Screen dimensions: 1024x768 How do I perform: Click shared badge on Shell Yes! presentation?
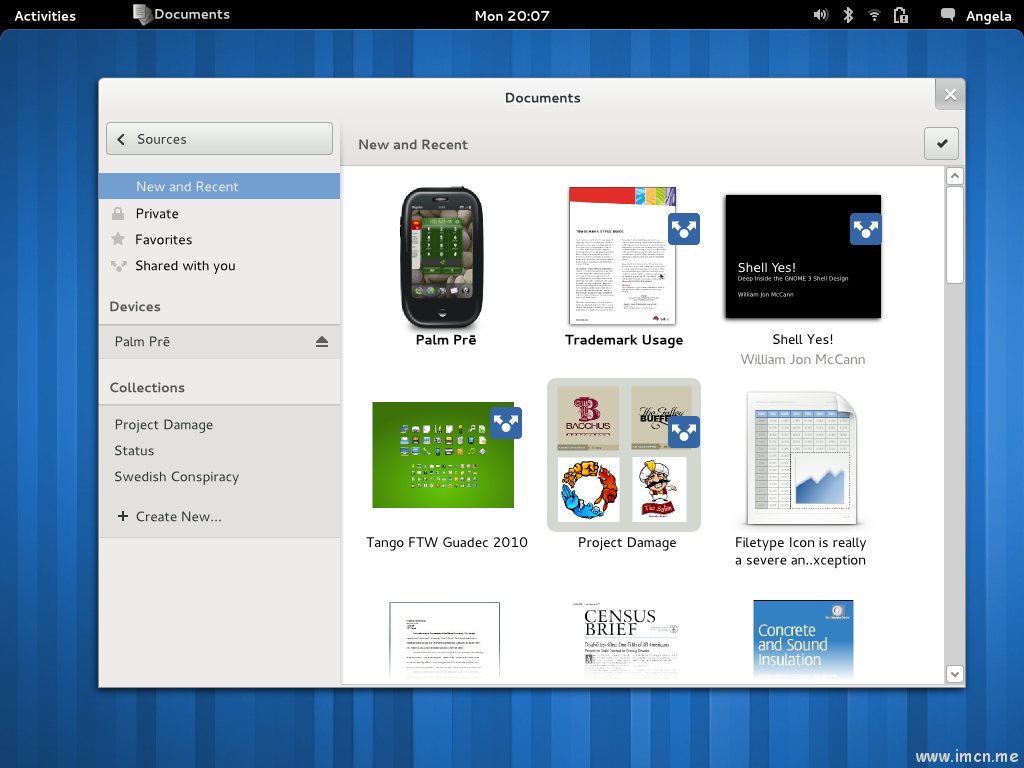[865, 229]
